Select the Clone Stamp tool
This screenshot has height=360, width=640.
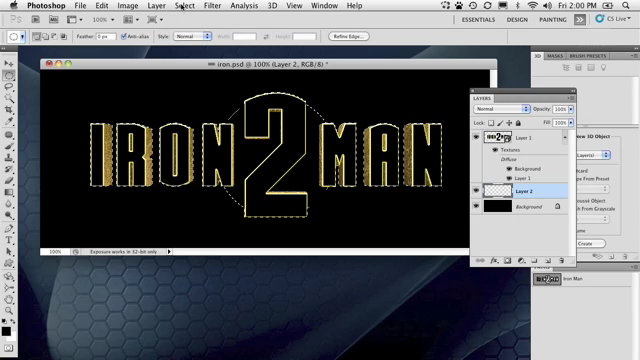(x=9, y=158)
